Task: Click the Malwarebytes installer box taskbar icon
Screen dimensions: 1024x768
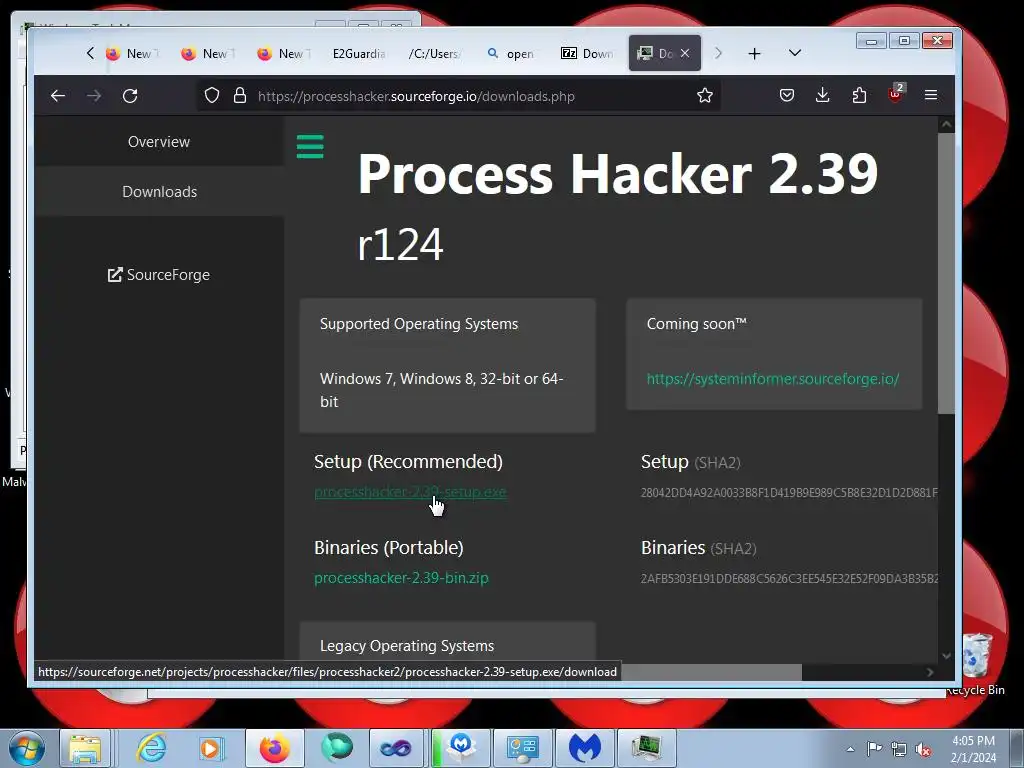Action: coord(461,748)
